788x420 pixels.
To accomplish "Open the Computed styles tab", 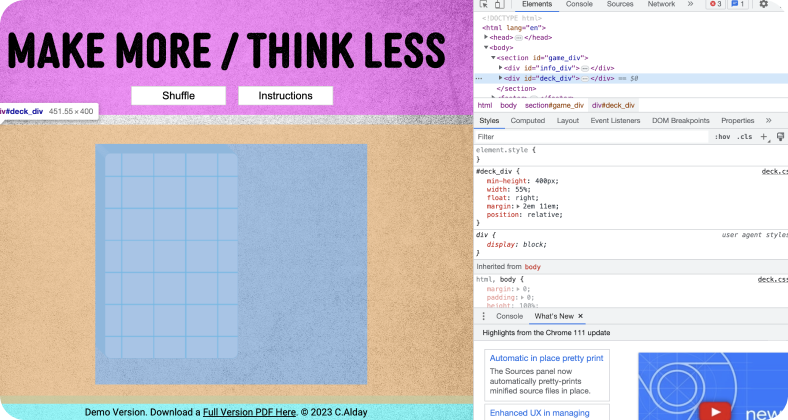I will coord(528,120).
